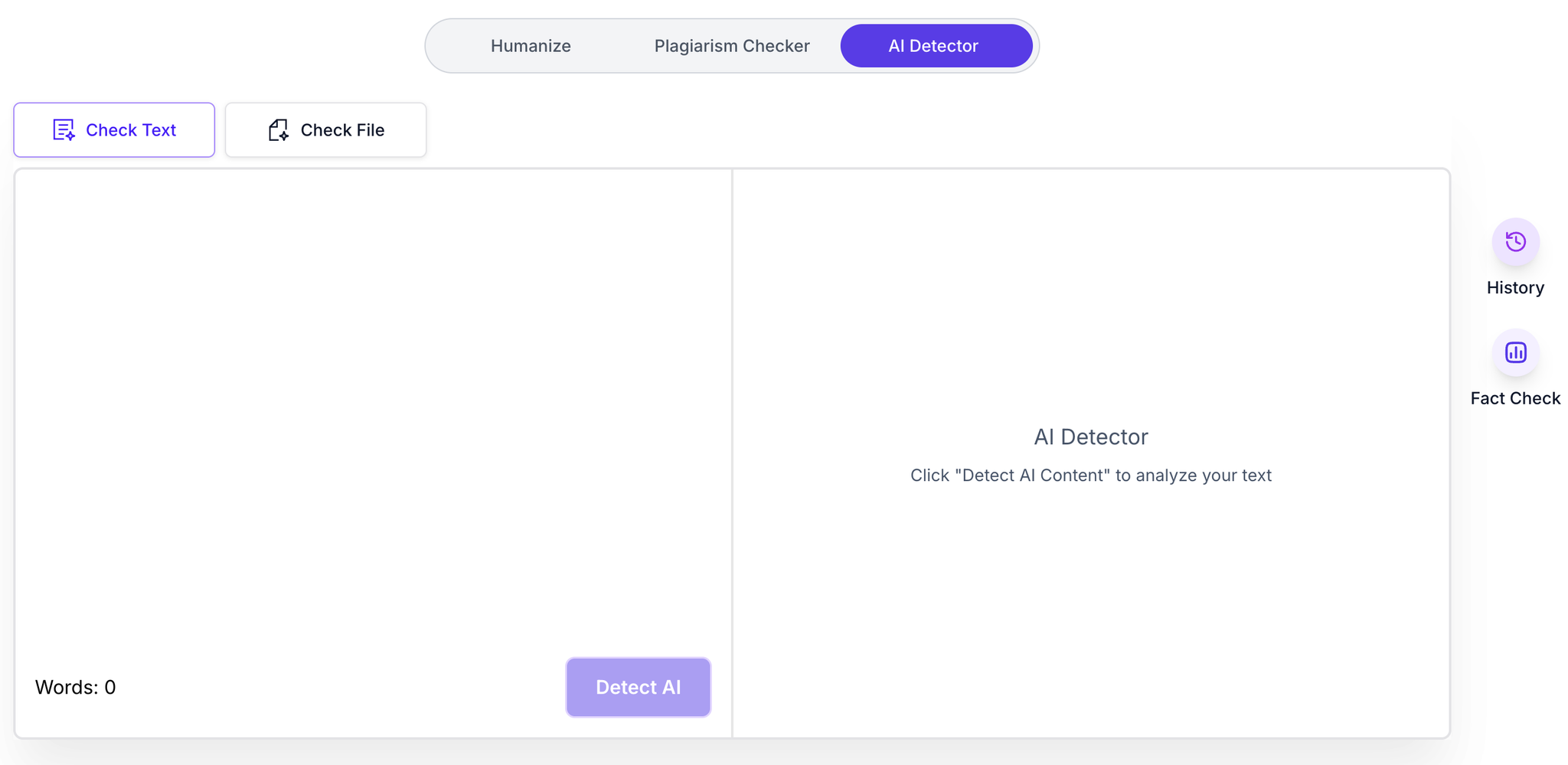Select the AI Detector tab
The width and height of the screenshot is (1568, 765).
(x=936, y=46)
